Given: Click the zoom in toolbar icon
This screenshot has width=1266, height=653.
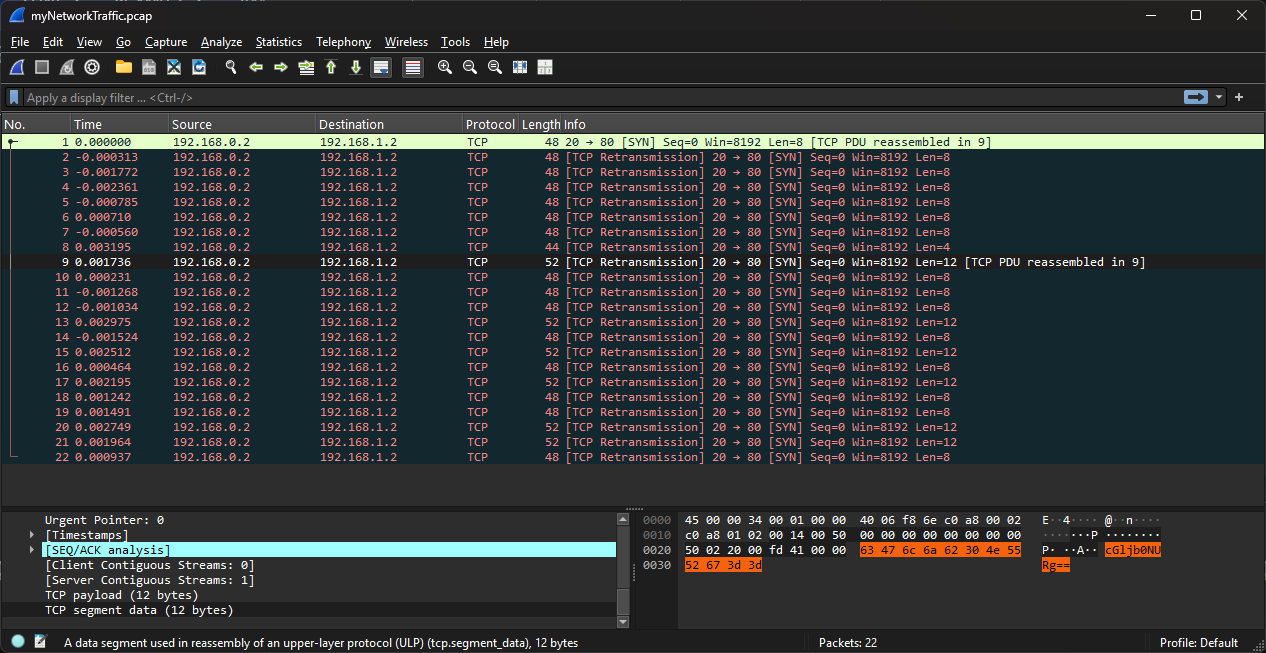Looking at the screenshot, I should pos(444,67).
